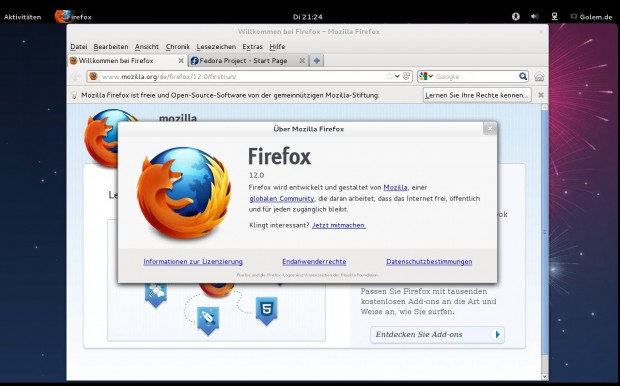
Task: Click the back navigation arrow
Action: pyautogui.click(x=76, y=76)
